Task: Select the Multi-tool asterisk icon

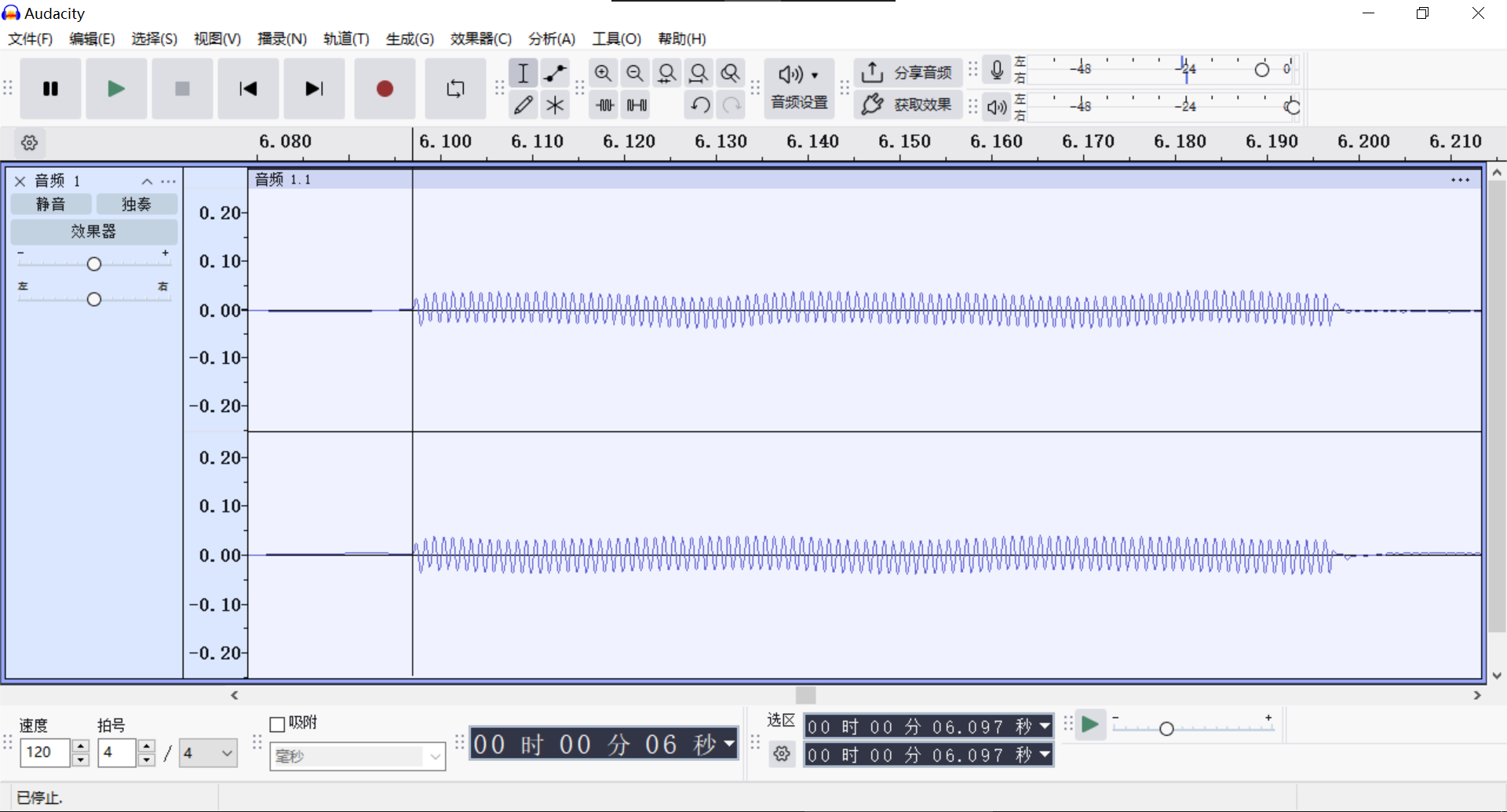Action: point(555,104)
